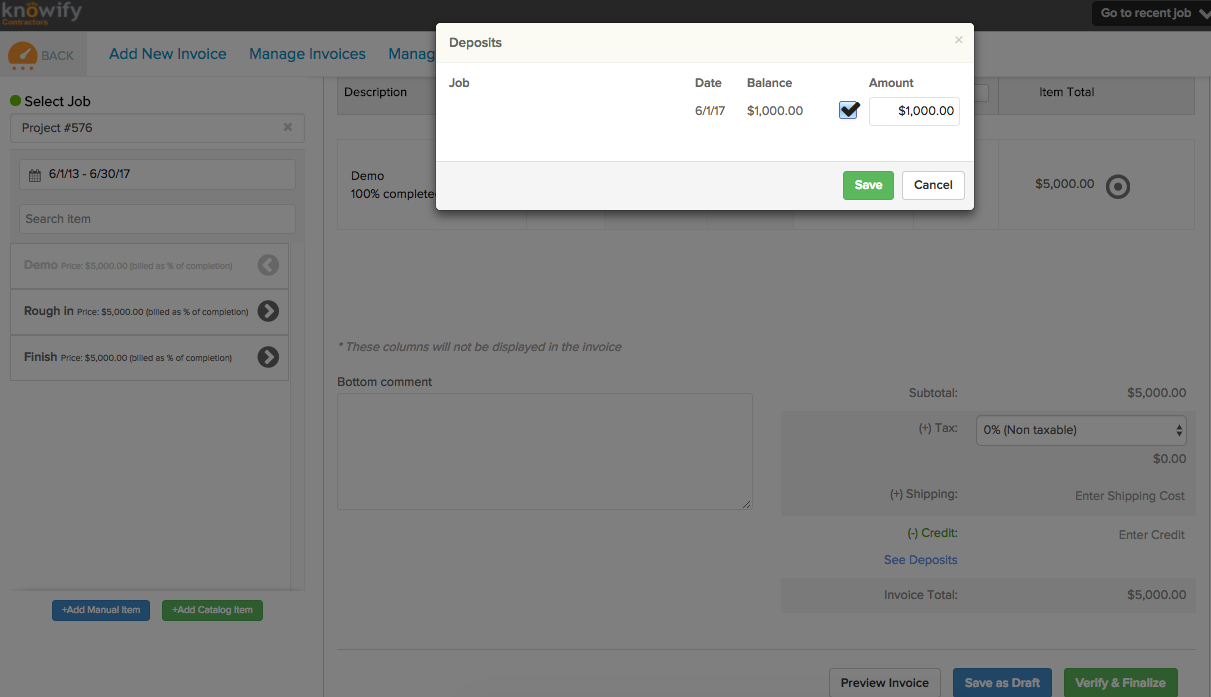The width and height of the screenshot is (1211, 697).
Task: Open the Project #576 job selector
Action: 157,128
